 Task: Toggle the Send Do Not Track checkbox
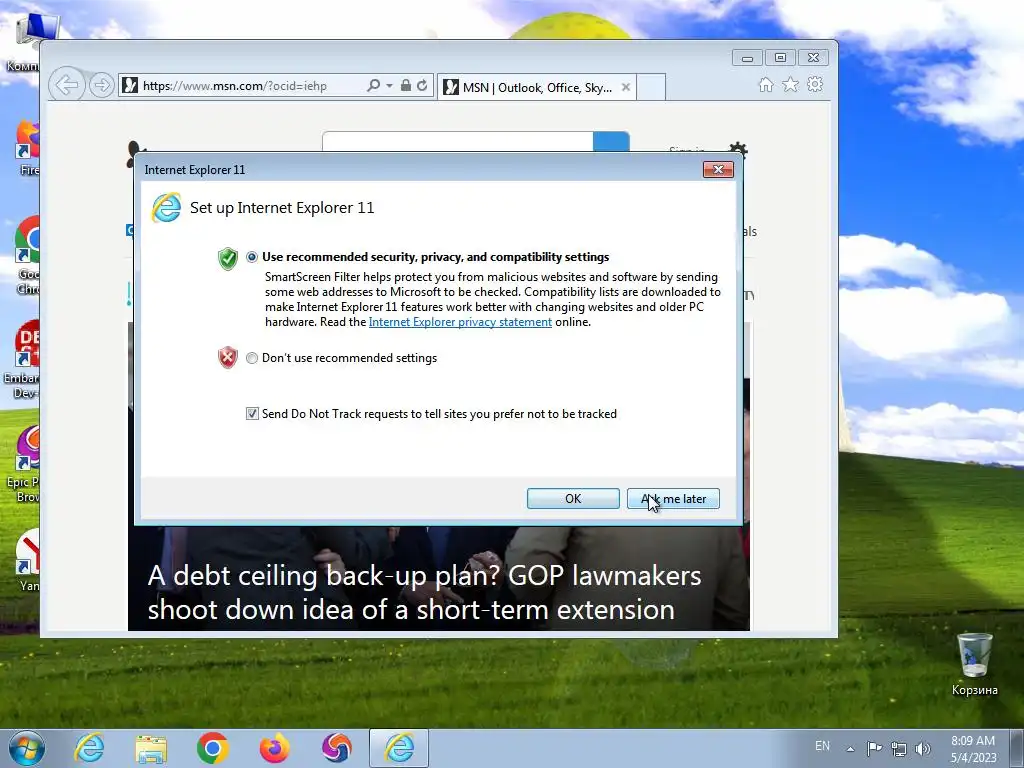(252, 413)
